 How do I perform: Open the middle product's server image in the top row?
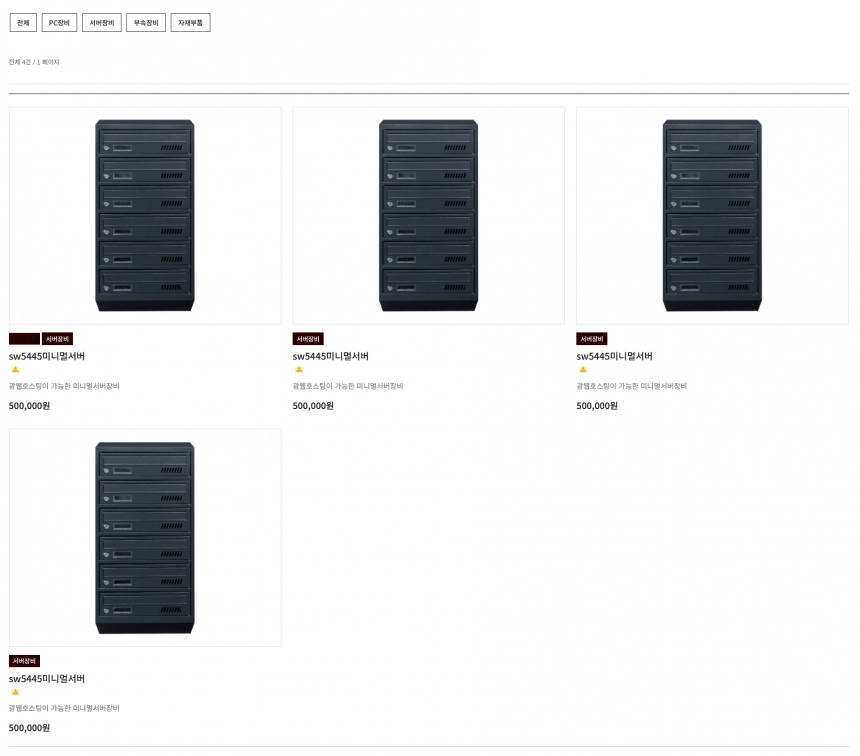pos(428,215)
